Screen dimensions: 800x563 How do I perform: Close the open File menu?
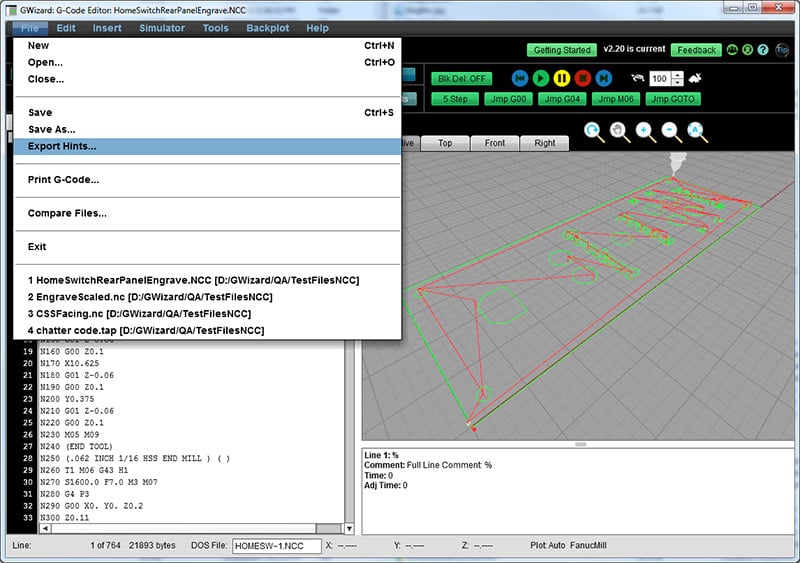point(30,28)
